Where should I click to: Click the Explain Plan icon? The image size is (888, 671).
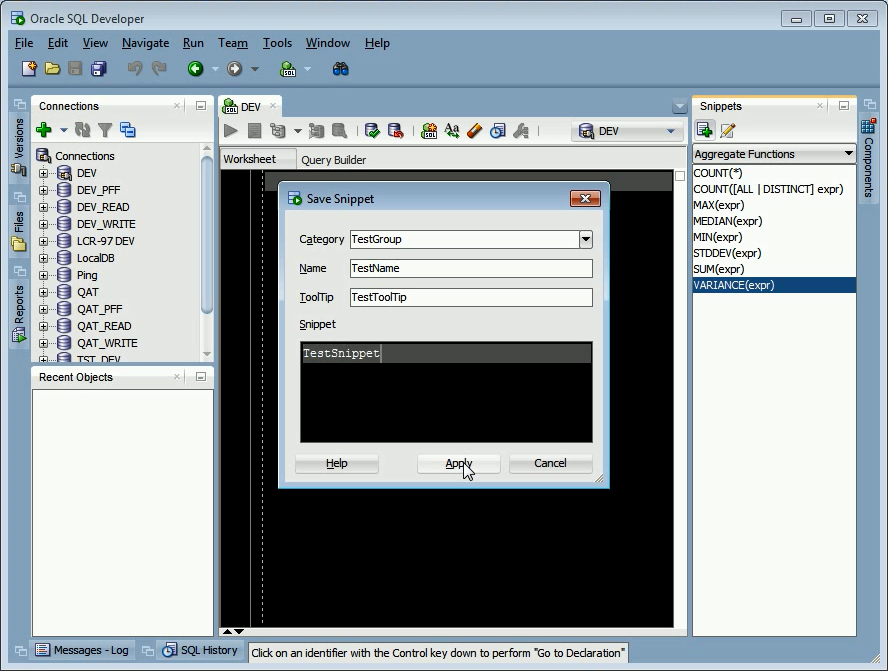tap(278, 131)
